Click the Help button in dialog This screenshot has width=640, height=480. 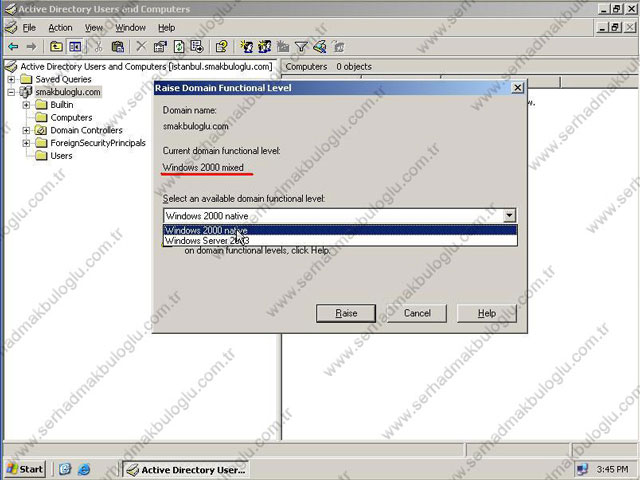[487, 313]
